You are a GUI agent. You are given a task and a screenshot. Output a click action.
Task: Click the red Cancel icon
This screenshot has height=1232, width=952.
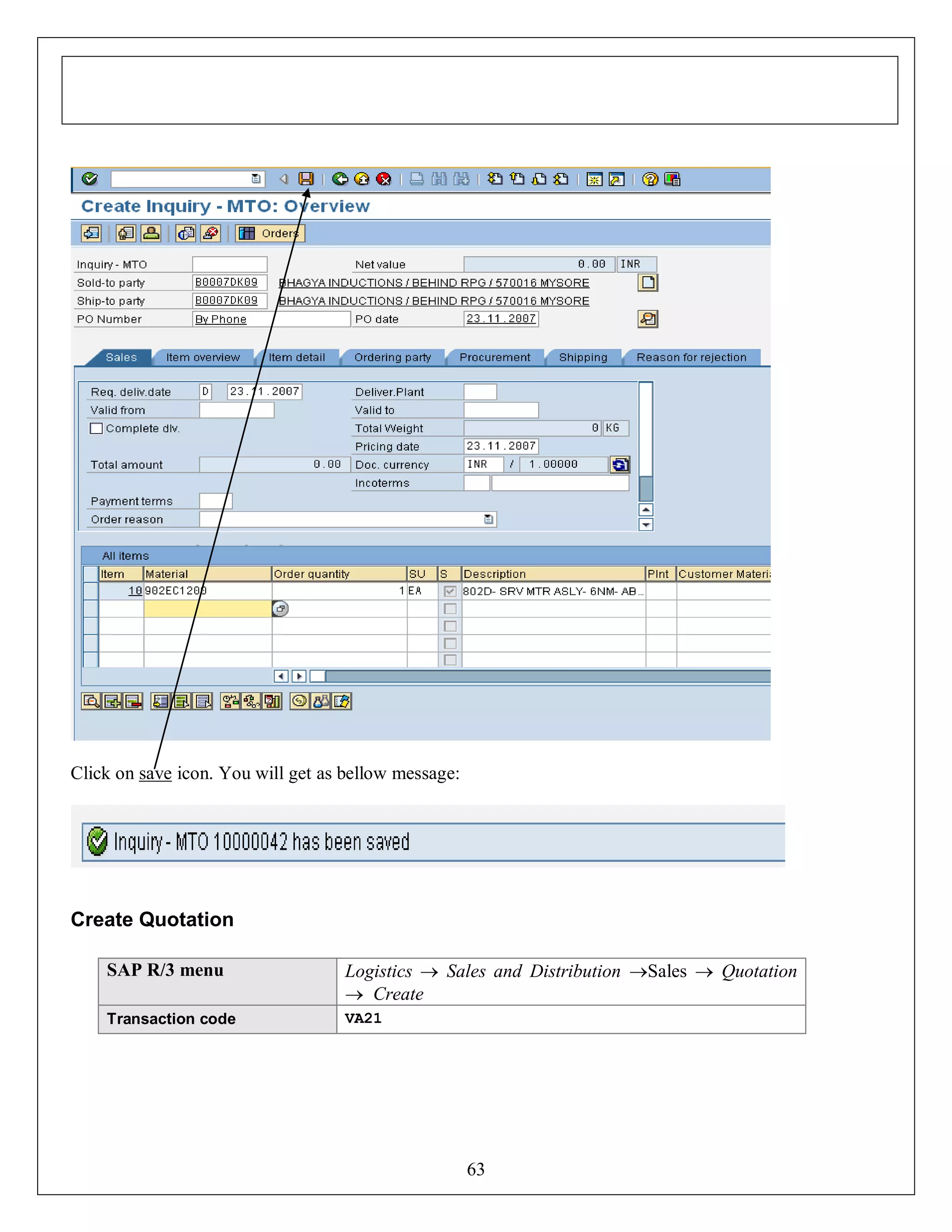[x=383, y=179]
